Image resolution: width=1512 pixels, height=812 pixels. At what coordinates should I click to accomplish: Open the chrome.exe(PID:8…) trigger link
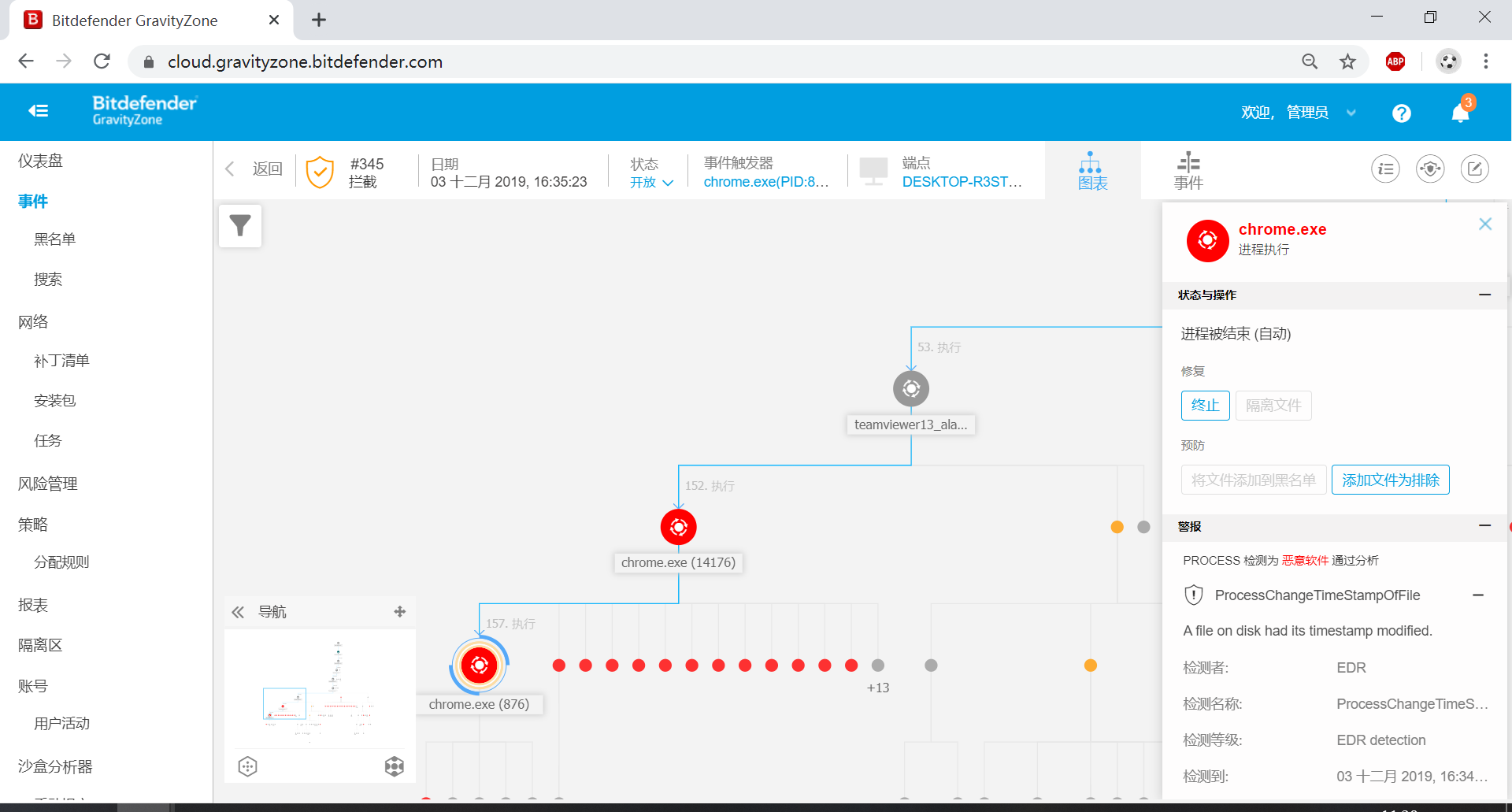pos(766,182)
